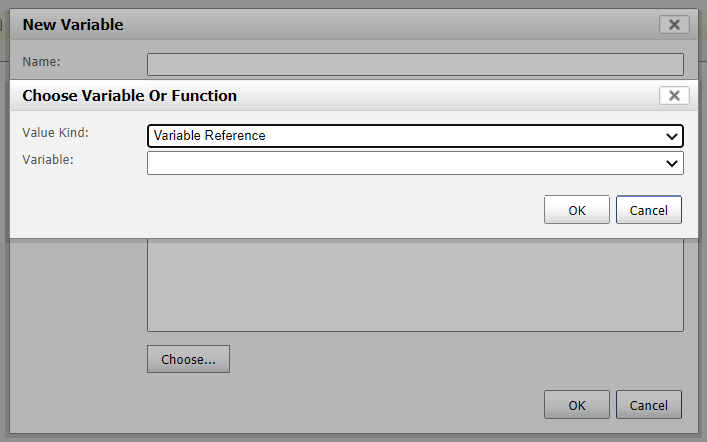Click the 'New Variable' title bar text

tap(73, 25)
